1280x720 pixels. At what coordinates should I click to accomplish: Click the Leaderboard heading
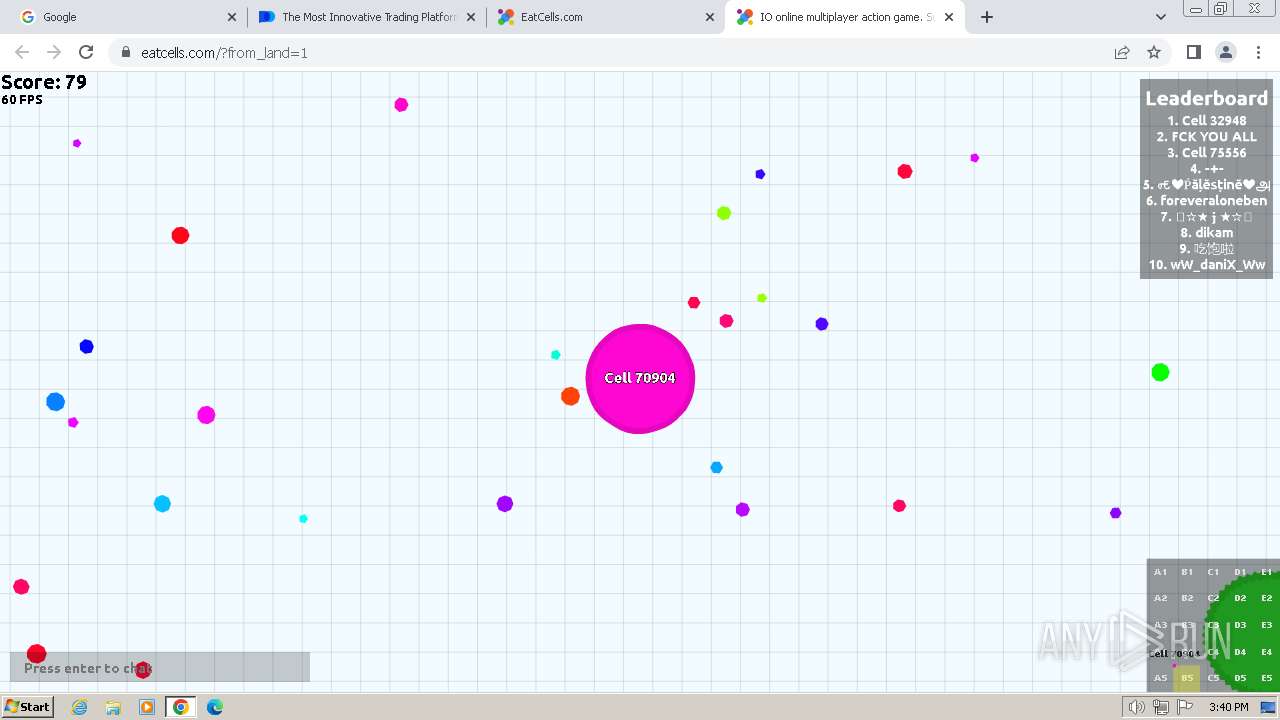coord(1206,98)
